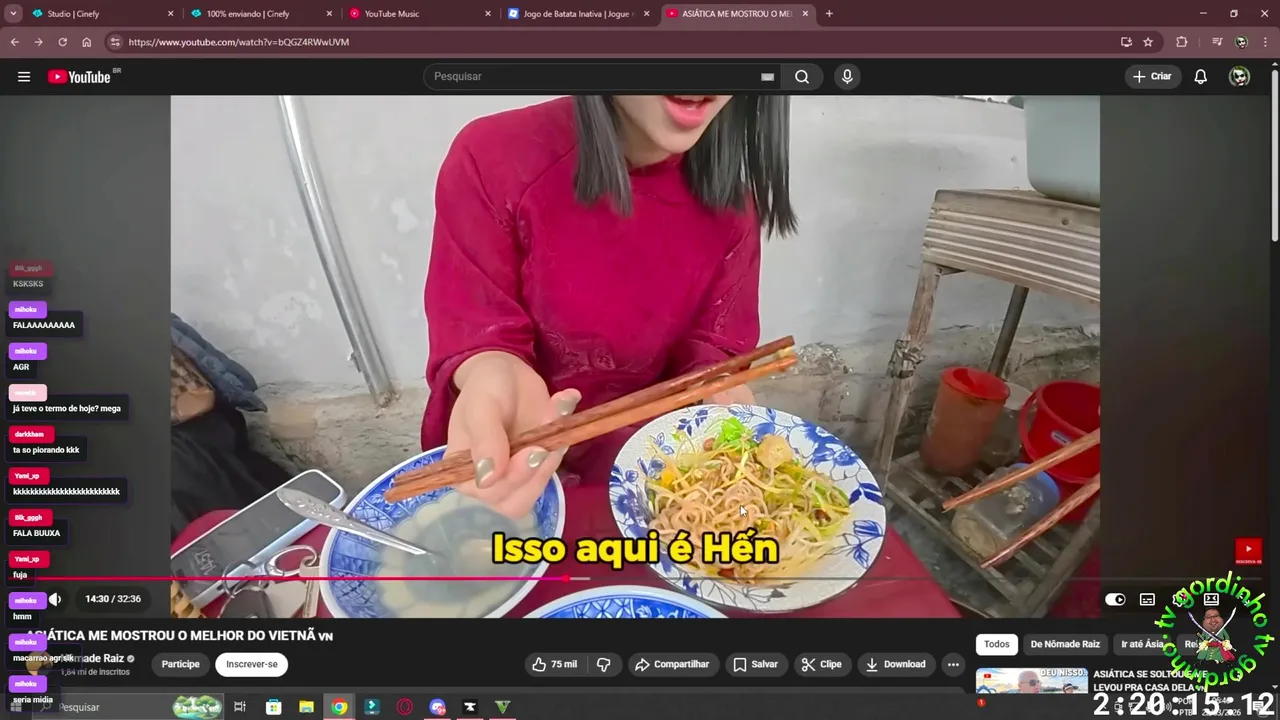Go to the YouTube home logo
This screenshot has height=720, width=1280.
79,77
